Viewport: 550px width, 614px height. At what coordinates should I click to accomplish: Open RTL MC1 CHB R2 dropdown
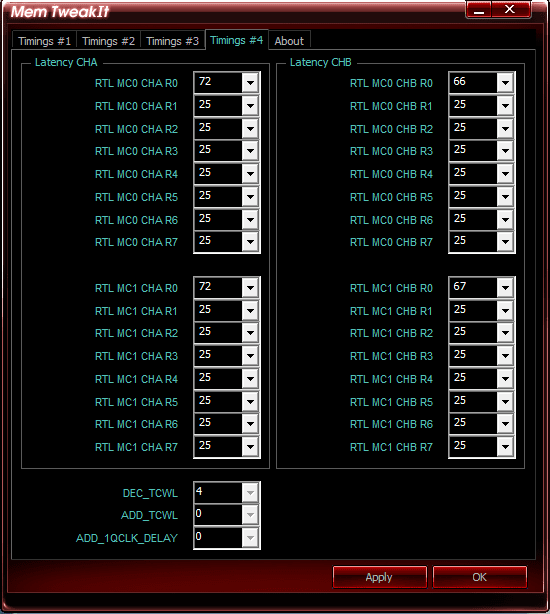point(505,333)
